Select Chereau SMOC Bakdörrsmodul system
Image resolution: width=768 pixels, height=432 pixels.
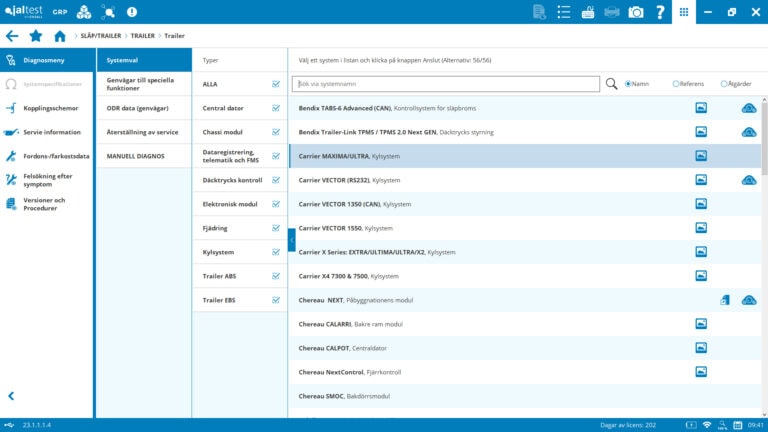click(525, 396)
